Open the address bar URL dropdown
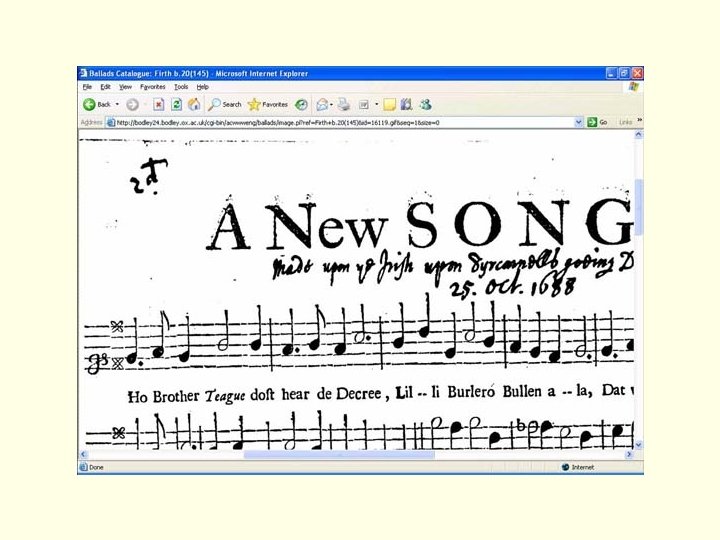 pyautogui.click(x=579, y=122)
